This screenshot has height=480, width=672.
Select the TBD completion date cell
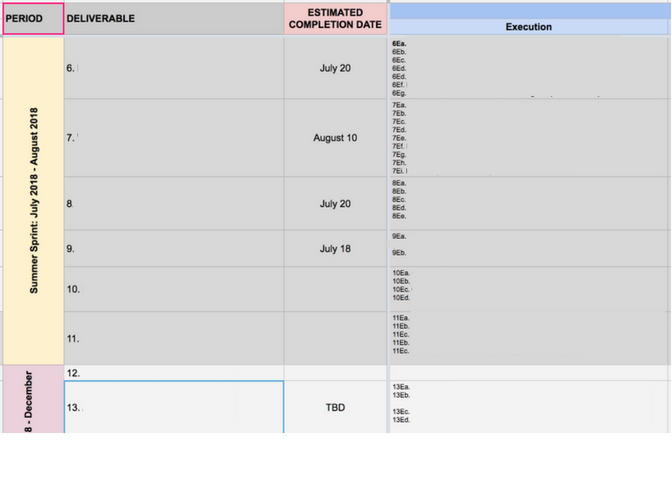point(335,407)
